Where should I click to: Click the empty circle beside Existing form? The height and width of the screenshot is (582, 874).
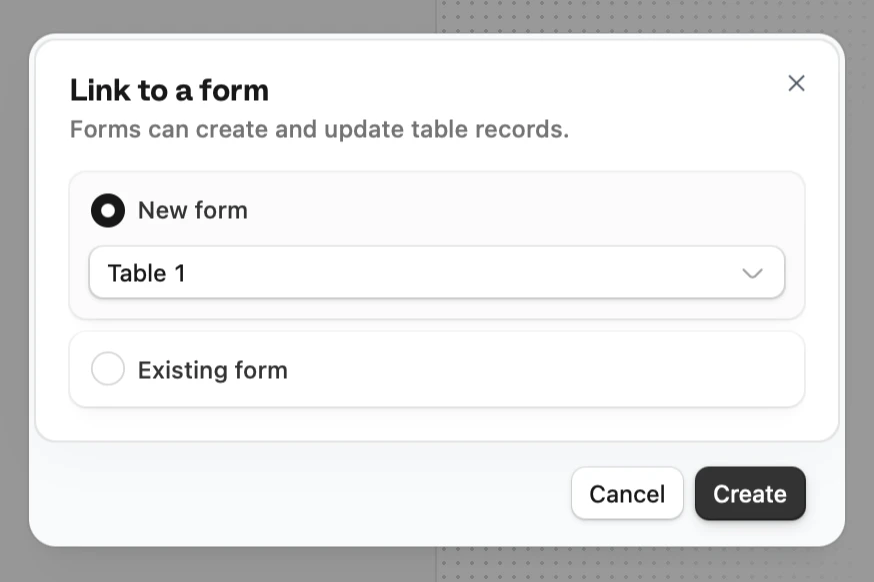pos(108,369)
